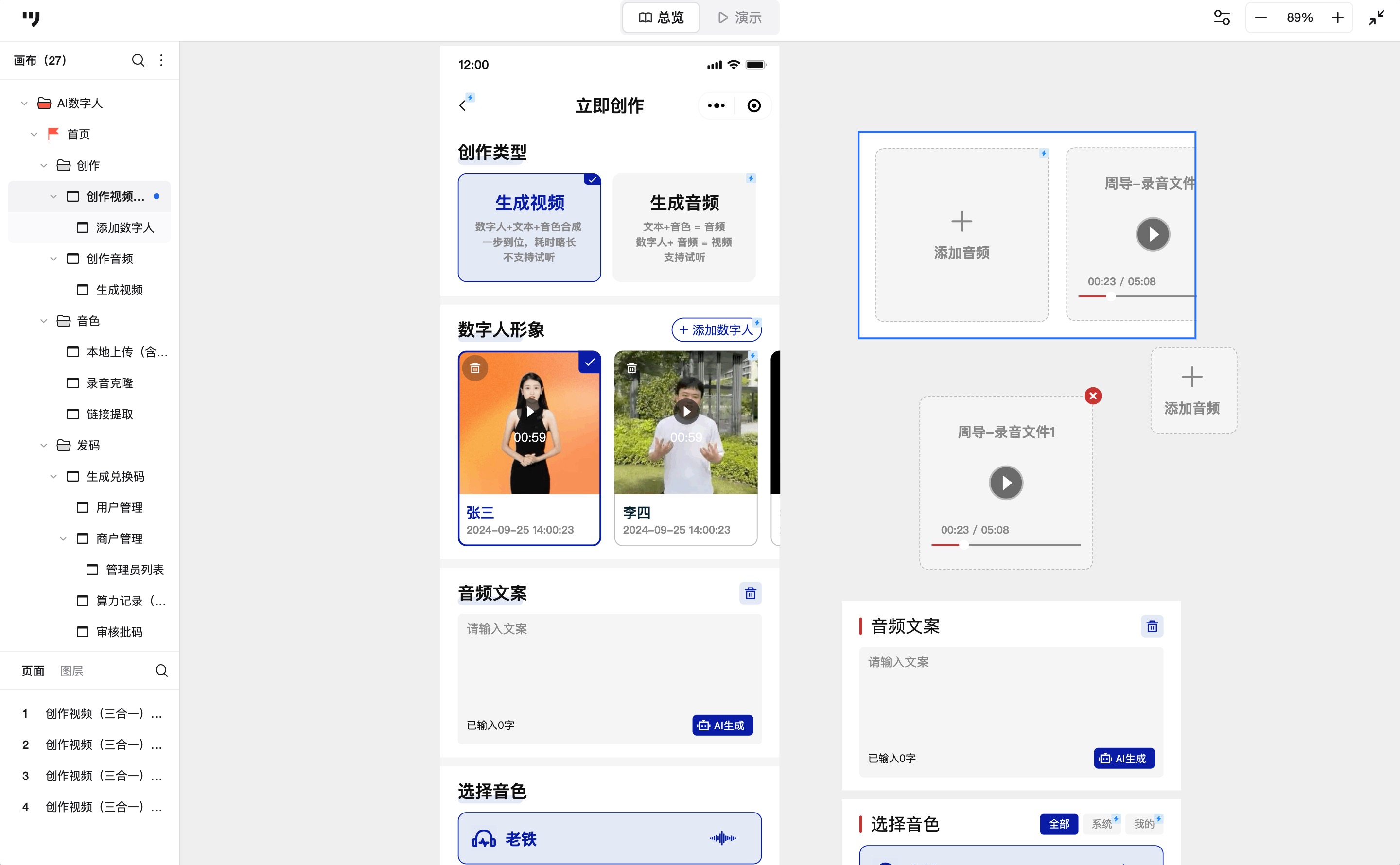Click the 老铁 waveform preview icon
The height and width of the screenshot is (865, 1400).
coord(722,838)
